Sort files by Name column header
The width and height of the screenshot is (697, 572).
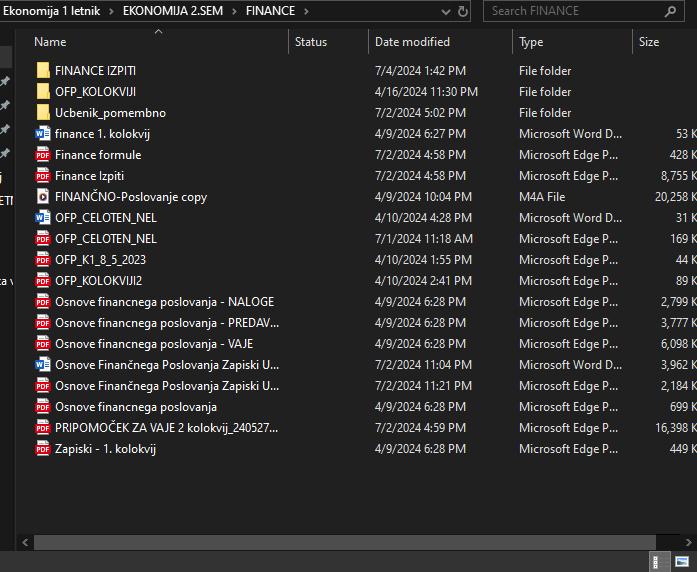[x=50, y=42]
